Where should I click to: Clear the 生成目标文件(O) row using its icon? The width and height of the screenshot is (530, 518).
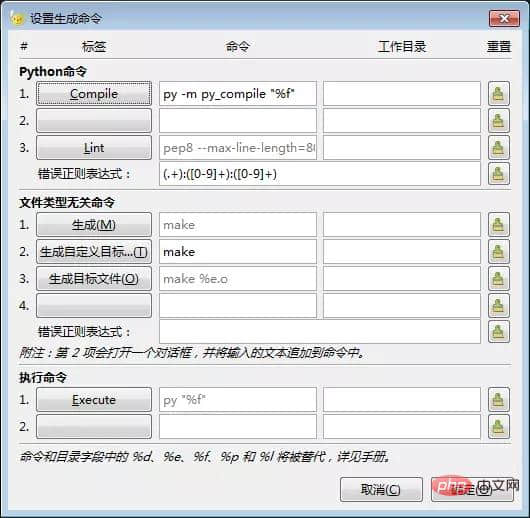[499, 279]
